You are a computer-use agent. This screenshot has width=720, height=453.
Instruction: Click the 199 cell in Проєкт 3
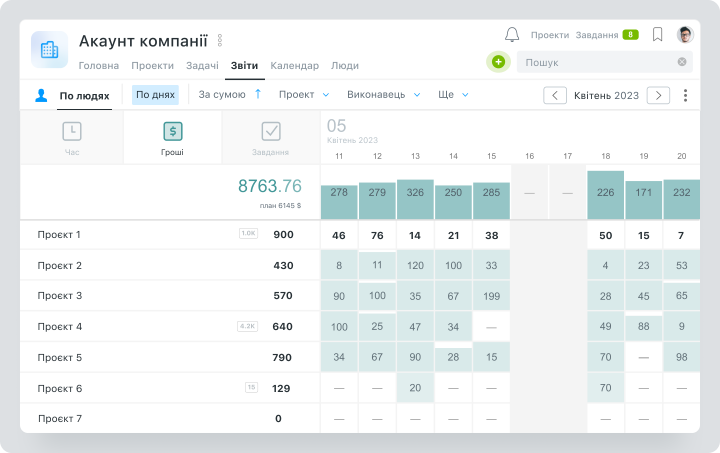pos(491,296)
